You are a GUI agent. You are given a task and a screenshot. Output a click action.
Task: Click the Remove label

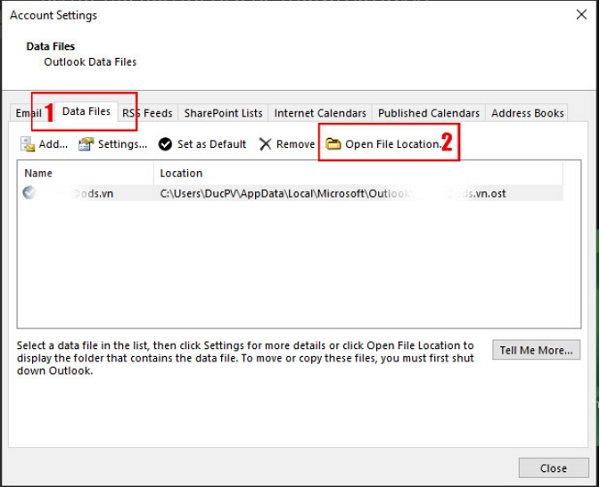click(295, 144)
